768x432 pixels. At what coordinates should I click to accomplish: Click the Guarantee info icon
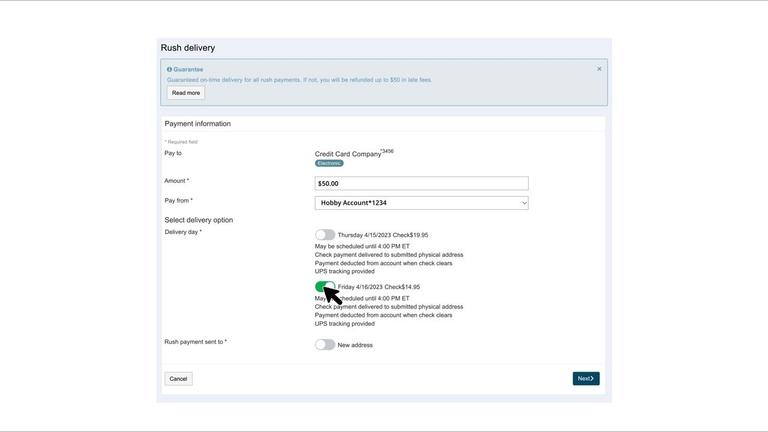[170, 69]
